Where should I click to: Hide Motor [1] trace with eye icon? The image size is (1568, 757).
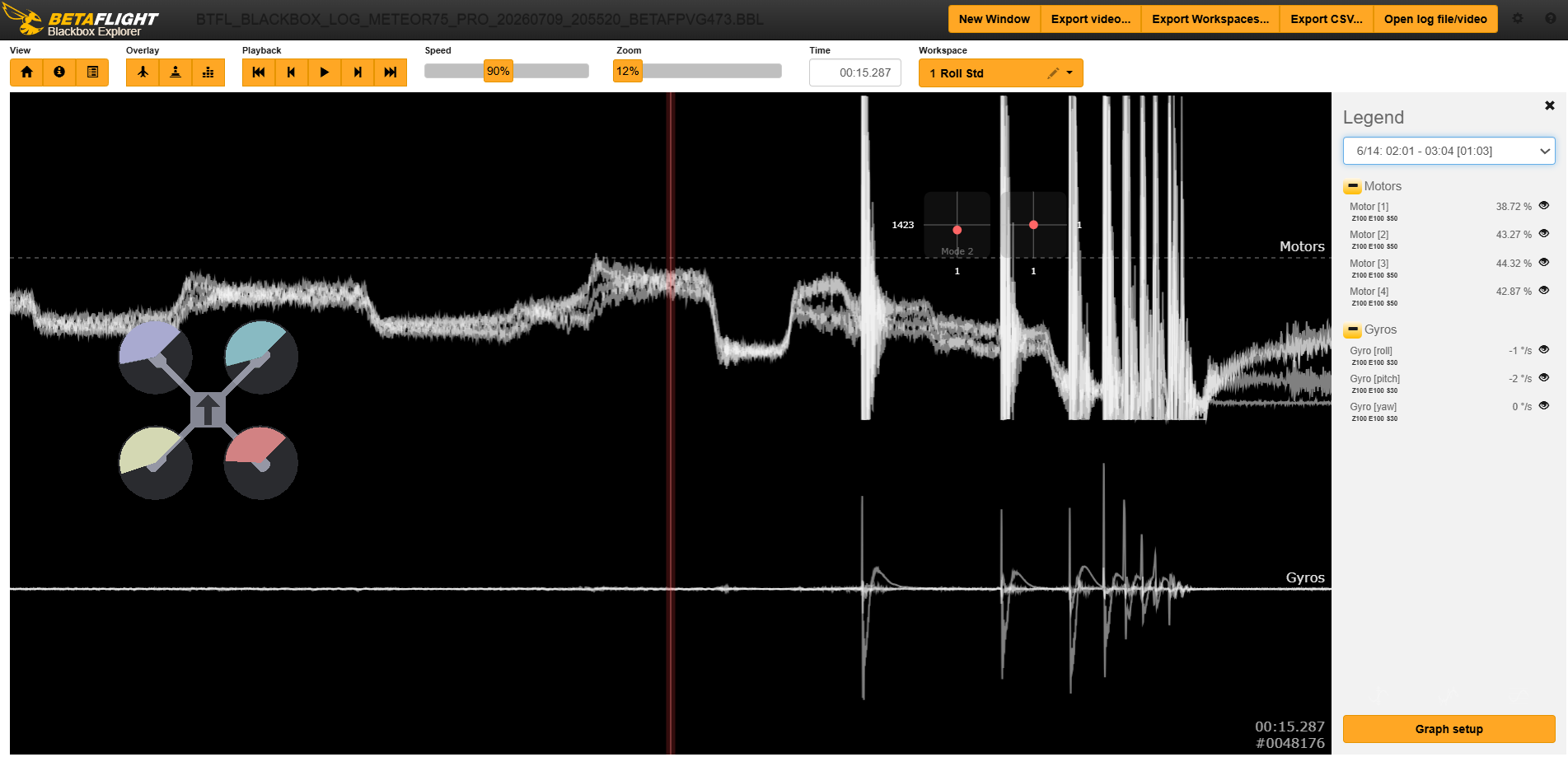coord(1544,206)
